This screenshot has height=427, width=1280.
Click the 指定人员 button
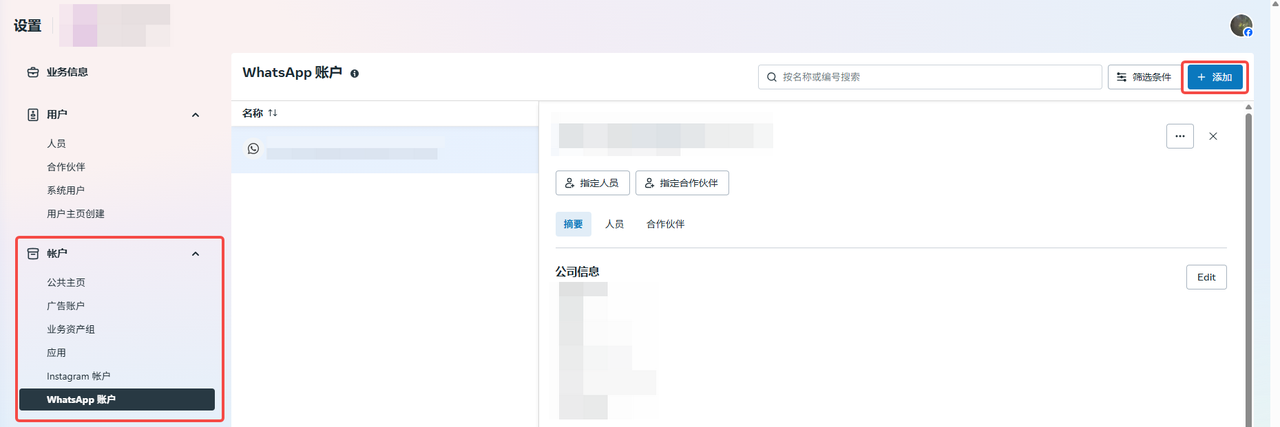592,183
